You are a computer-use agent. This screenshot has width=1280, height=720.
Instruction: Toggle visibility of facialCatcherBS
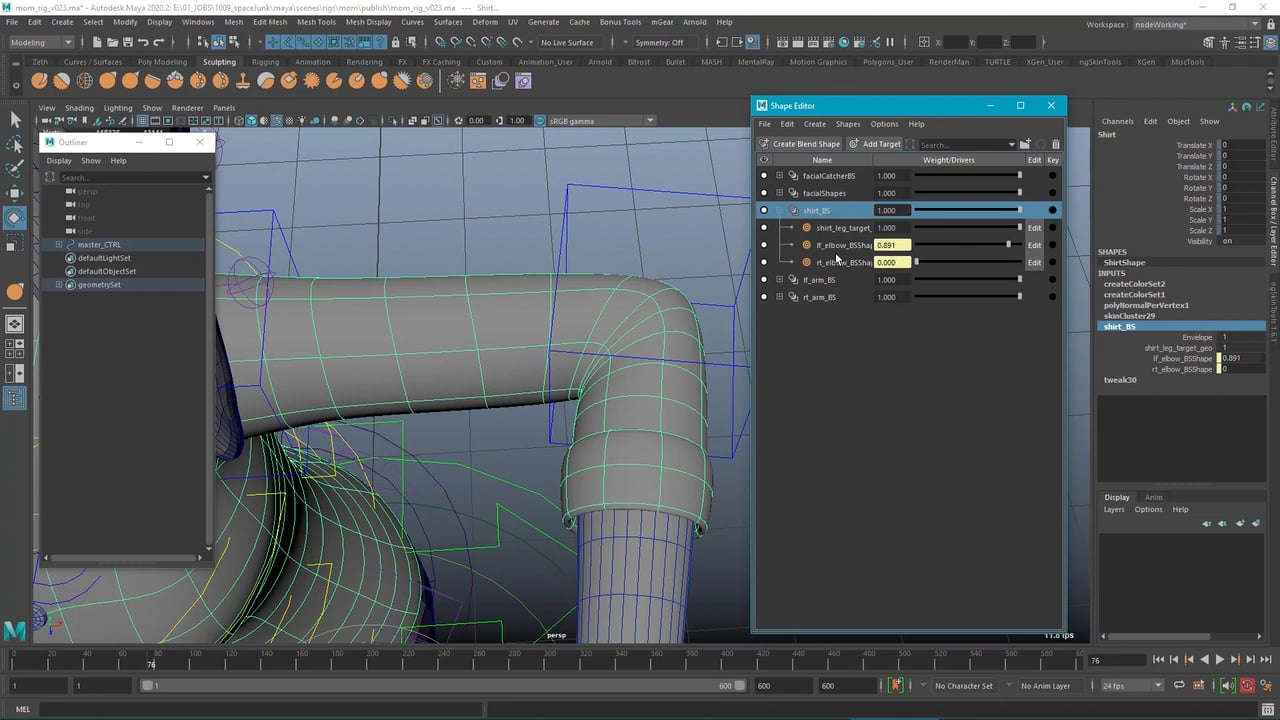tap(764, 176)
